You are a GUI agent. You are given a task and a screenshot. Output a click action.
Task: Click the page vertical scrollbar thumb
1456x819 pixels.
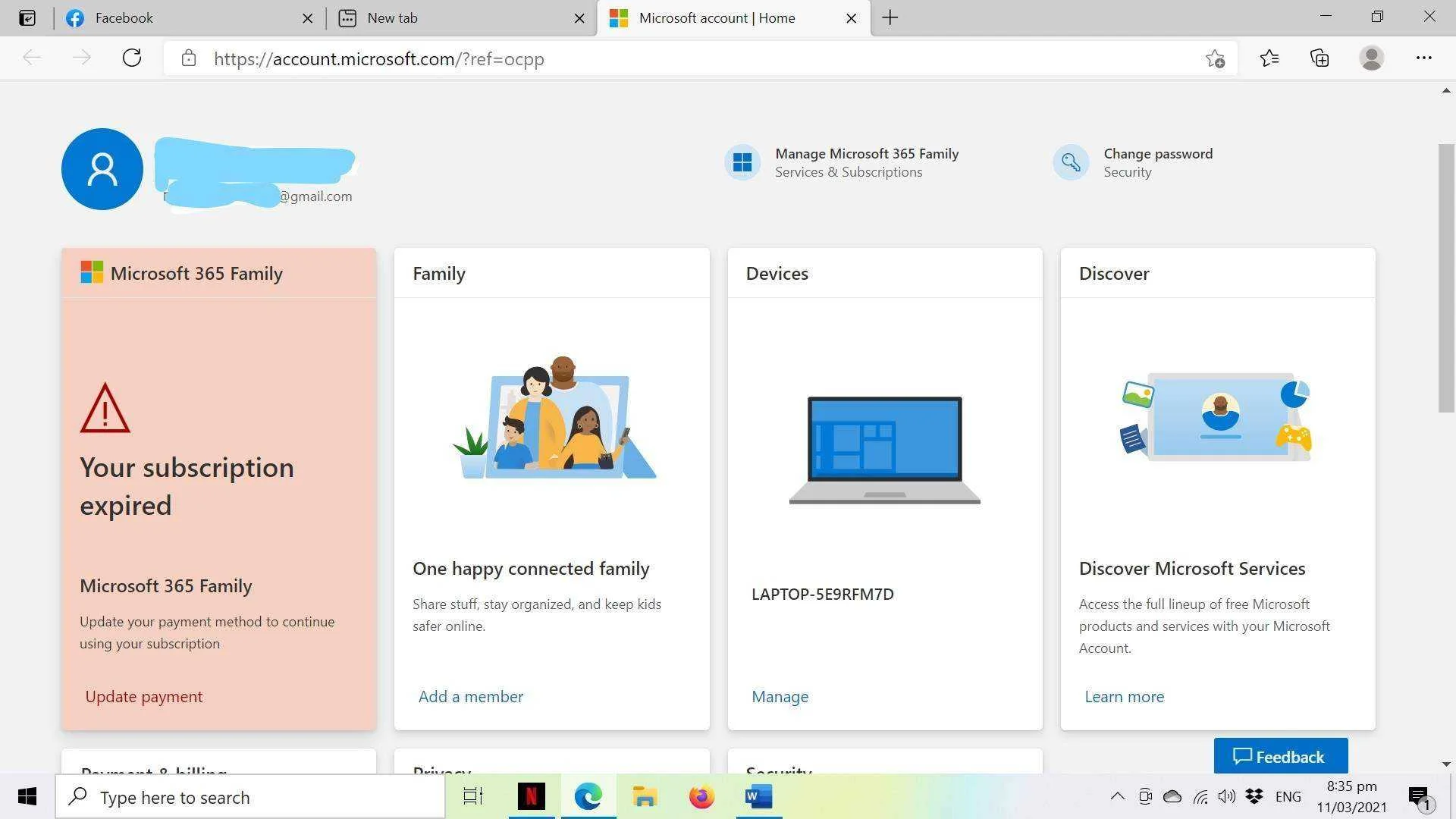(1446, 278)
